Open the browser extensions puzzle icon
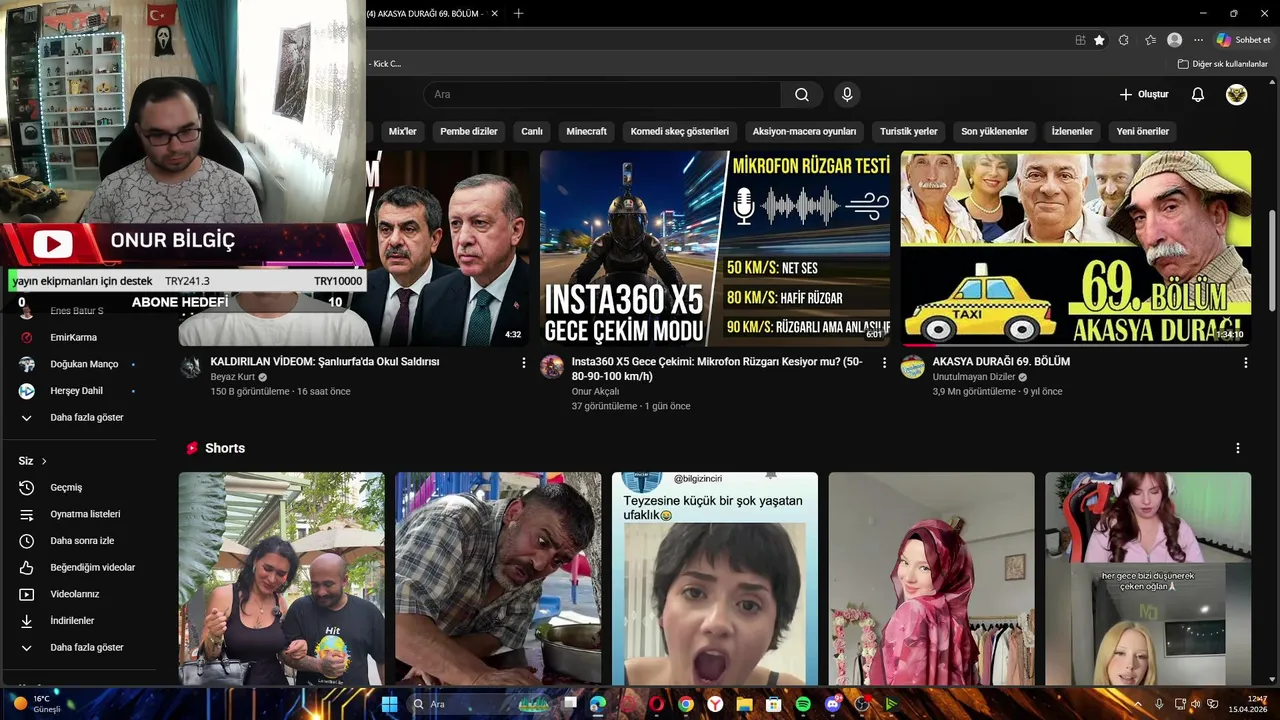This screenshot has width=1280, height=720. pos(1124,40)
